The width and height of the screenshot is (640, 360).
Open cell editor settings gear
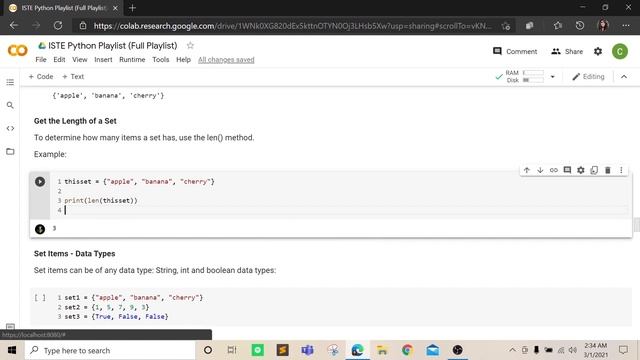pyautogui.click(x=580, y=170)
